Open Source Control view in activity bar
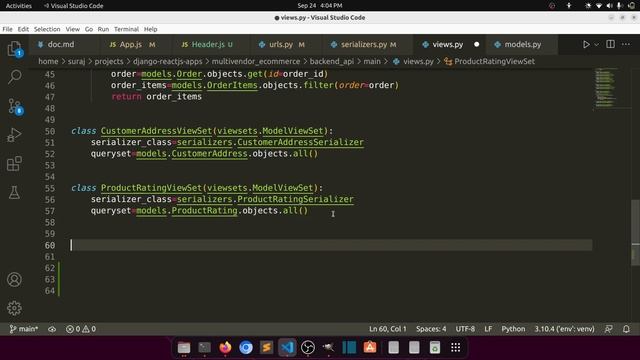Viewport: 640px width, 360px height. click(15, 107)
